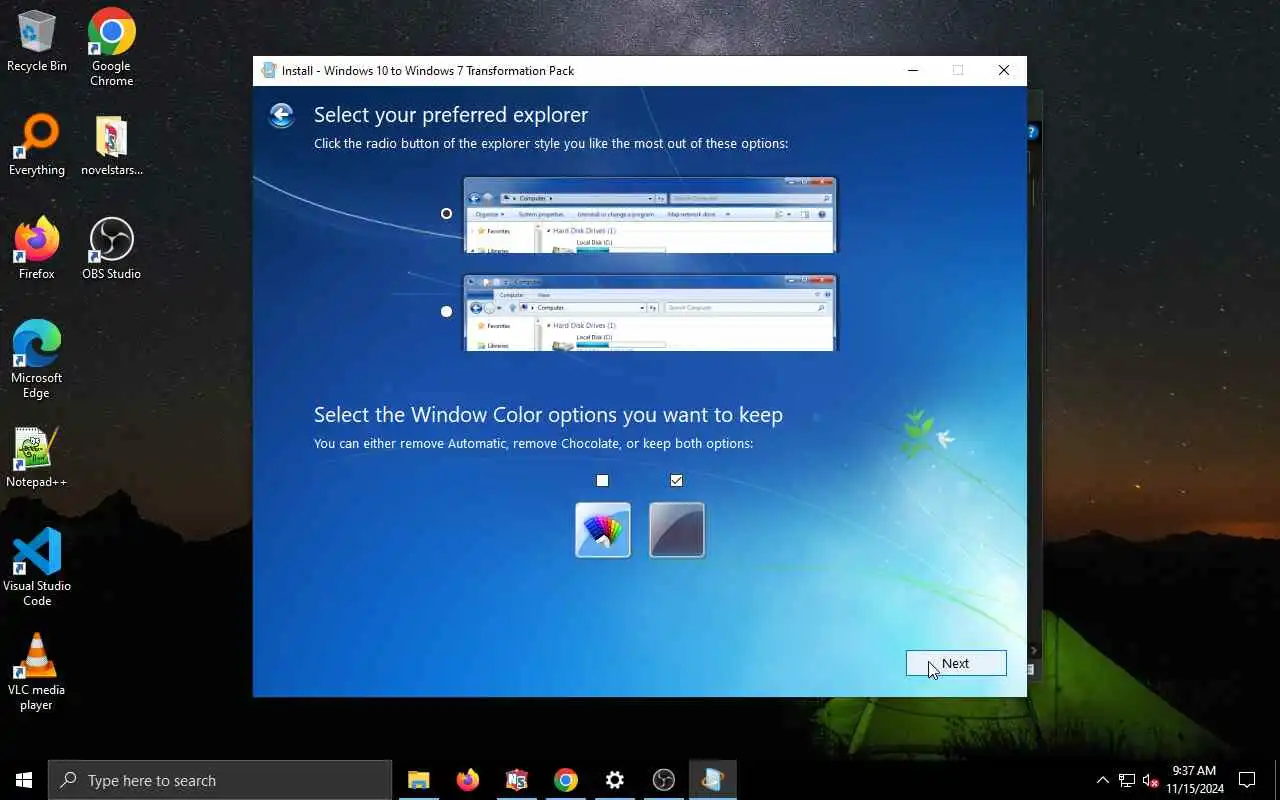Screen dimensions: 1280x800
Task: Click the taskbar search box
Action: (220, 780)
